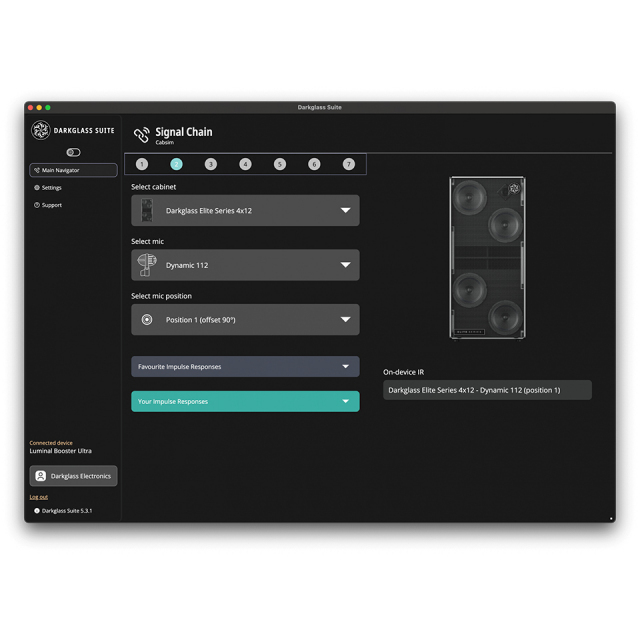Select signal chain step 5
640x640 pixels.
(x=280, y=164)
